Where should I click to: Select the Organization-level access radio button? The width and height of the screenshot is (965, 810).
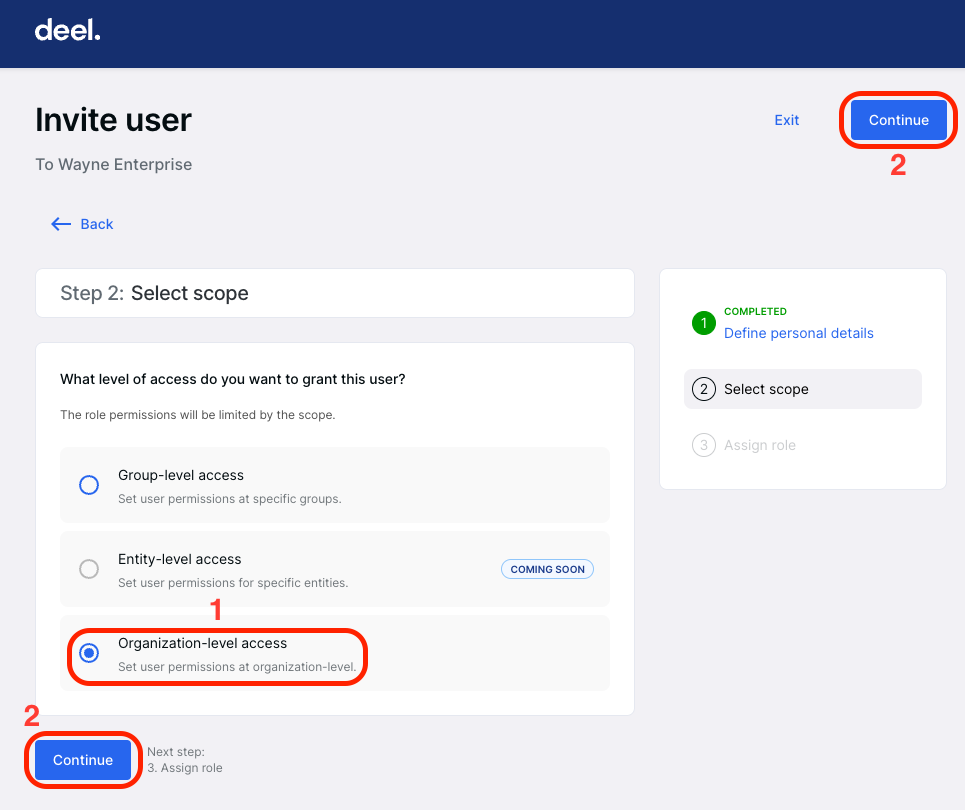[x=88, y=653]
